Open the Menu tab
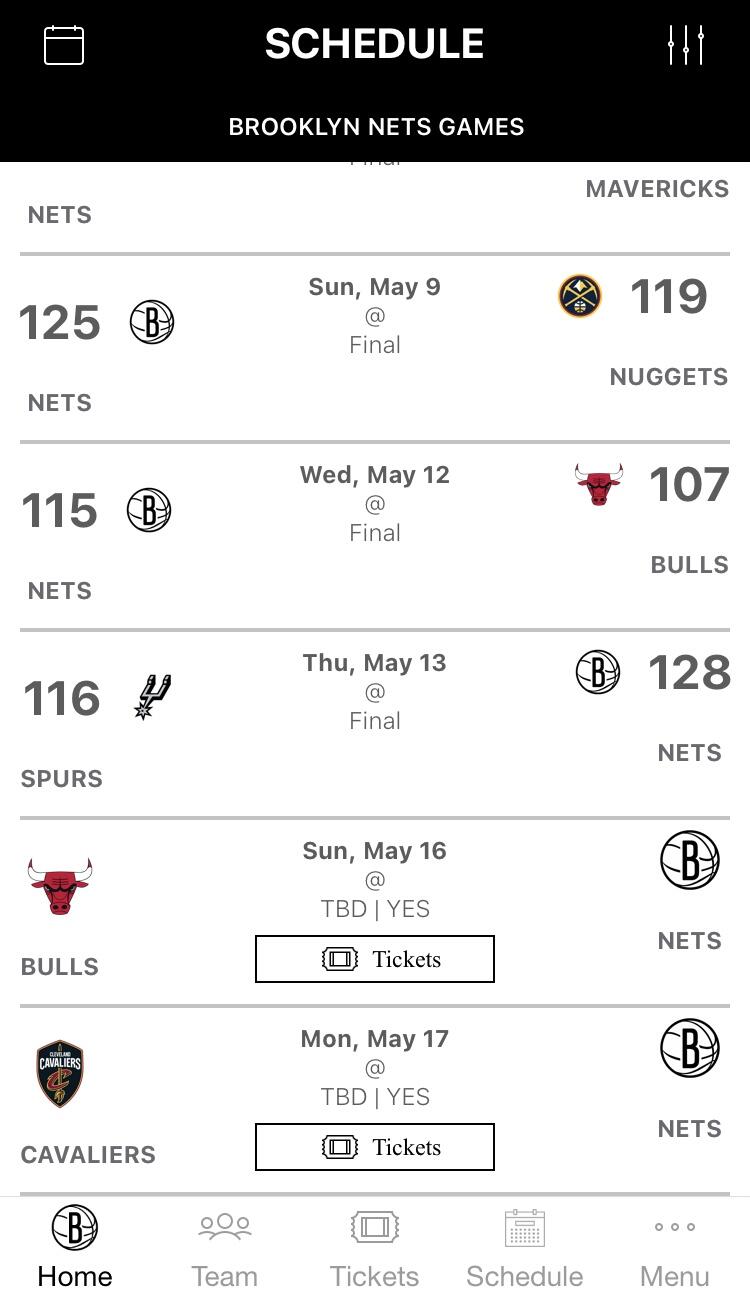The width and height of the screenshot is (750, 1296). pos(675,1247)
